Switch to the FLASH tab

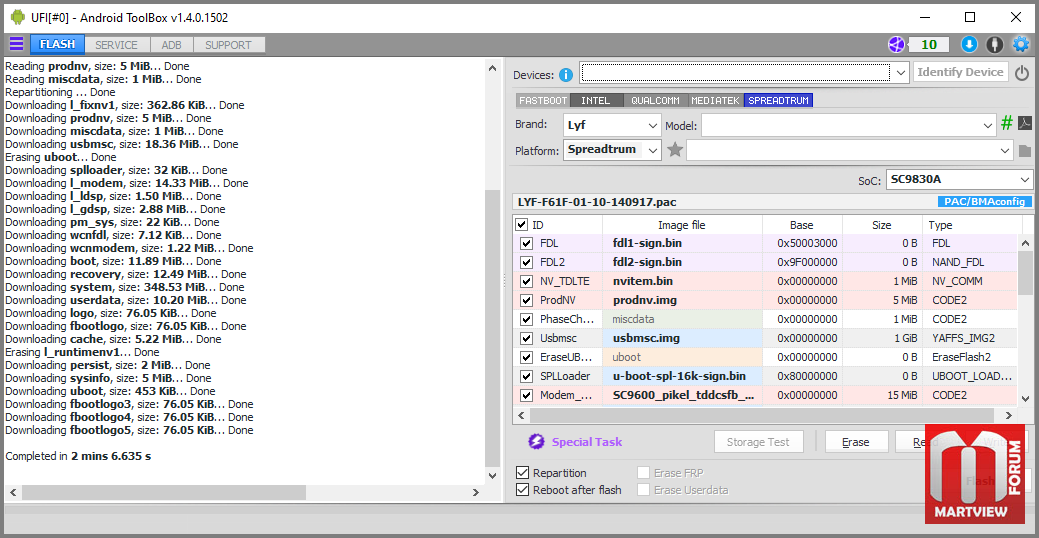(57, 44)
